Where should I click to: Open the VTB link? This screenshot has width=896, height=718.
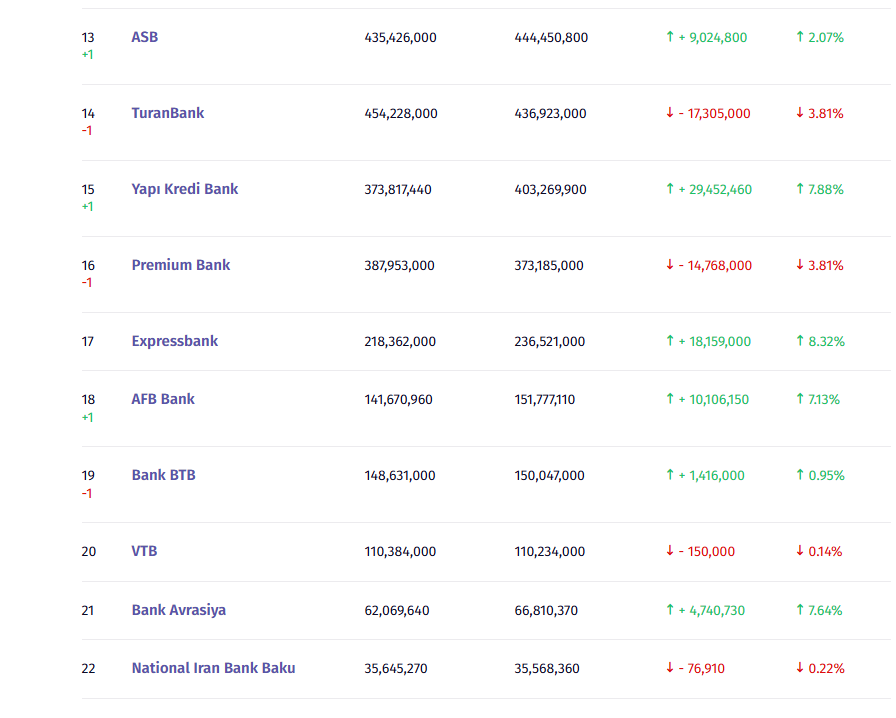pos(144,551)
